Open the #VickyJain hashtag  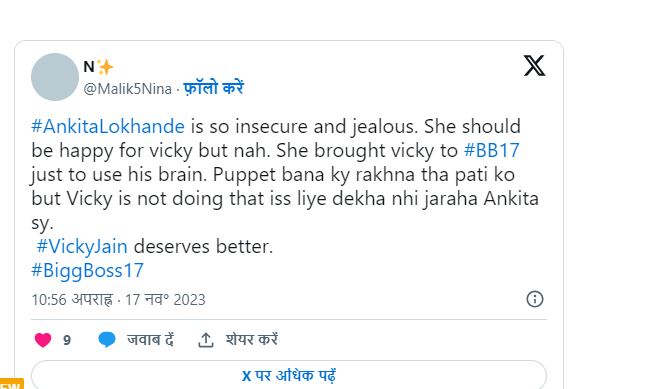[x=82, y=247]
